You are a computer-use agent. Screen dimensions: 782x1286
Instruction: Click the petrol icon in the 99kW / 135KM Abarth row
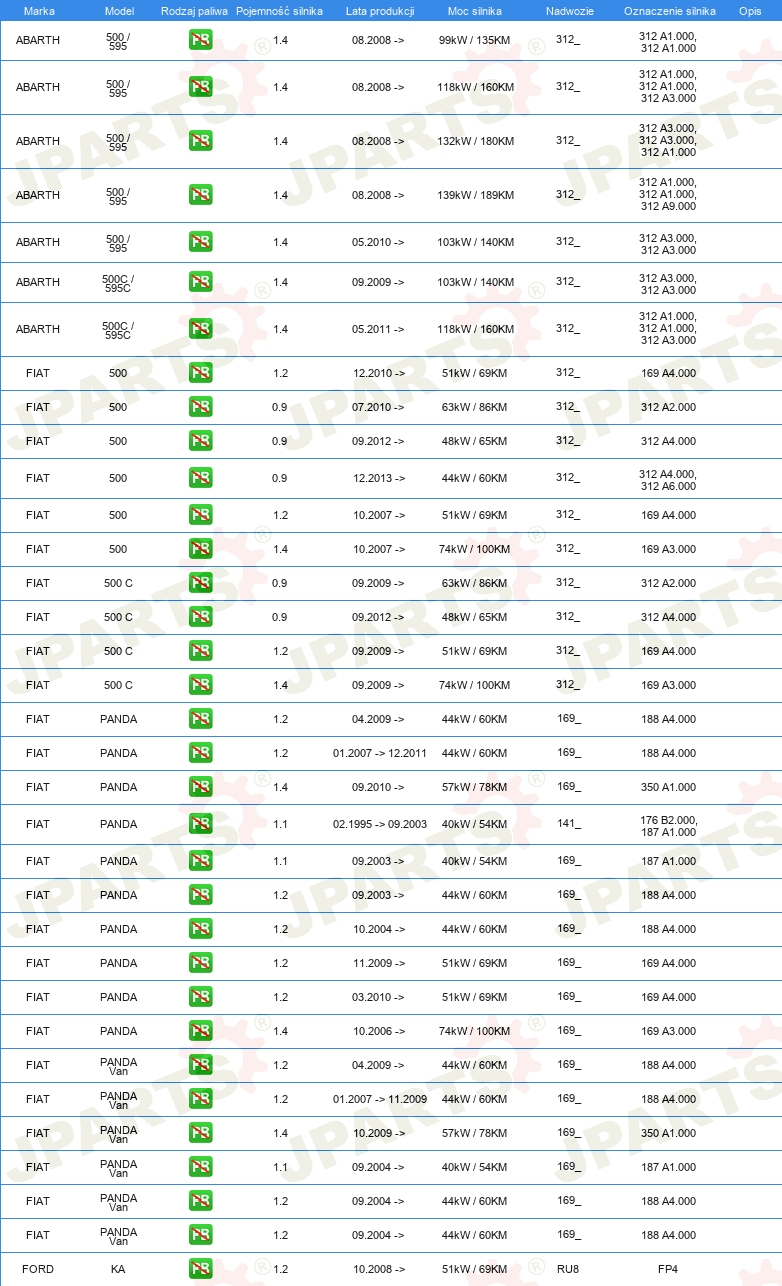coord(200,41)
